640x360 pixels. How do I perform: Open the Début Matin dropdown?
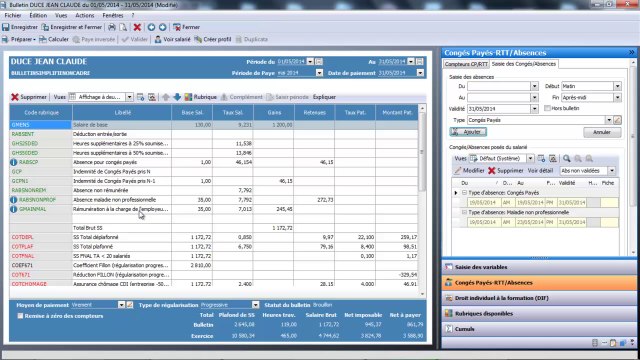tap(617, 86)
